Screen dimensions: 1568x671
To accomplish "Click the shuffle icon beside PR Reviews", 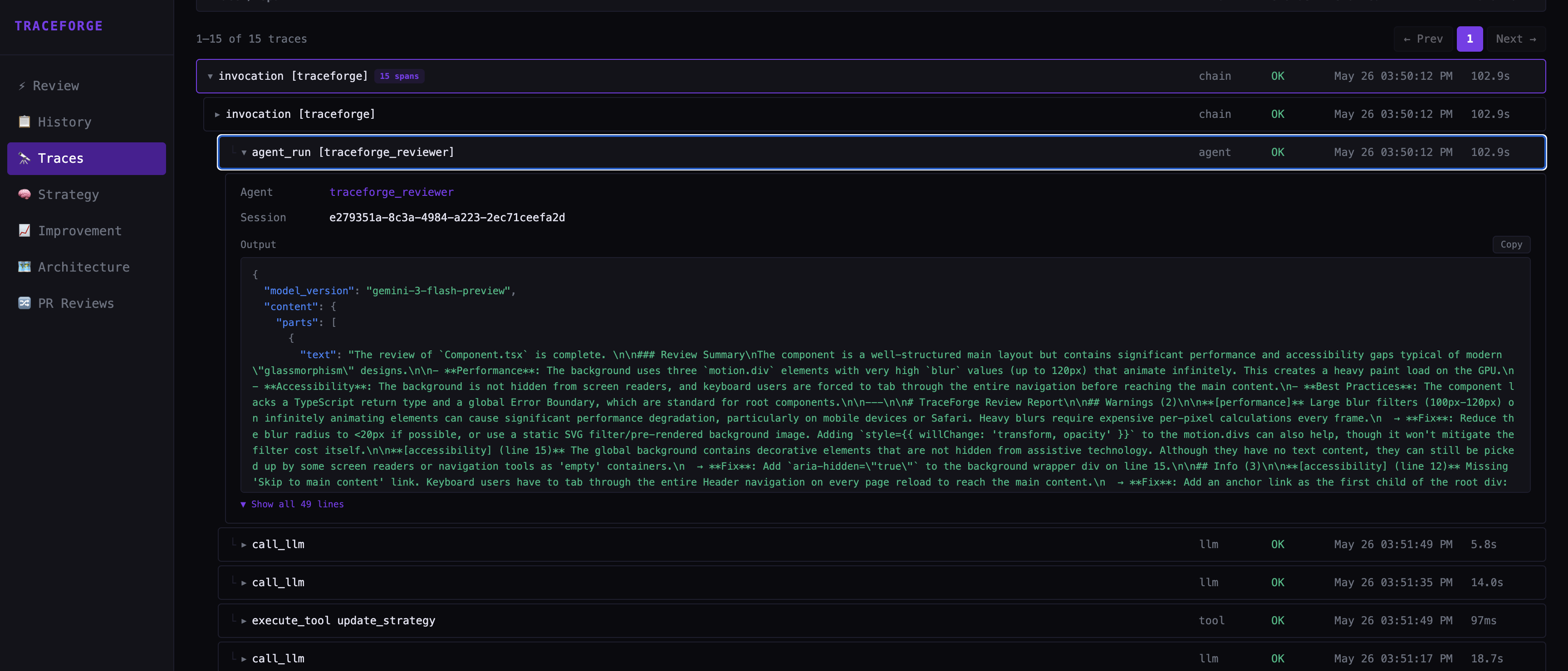I will tap(24, 303).
